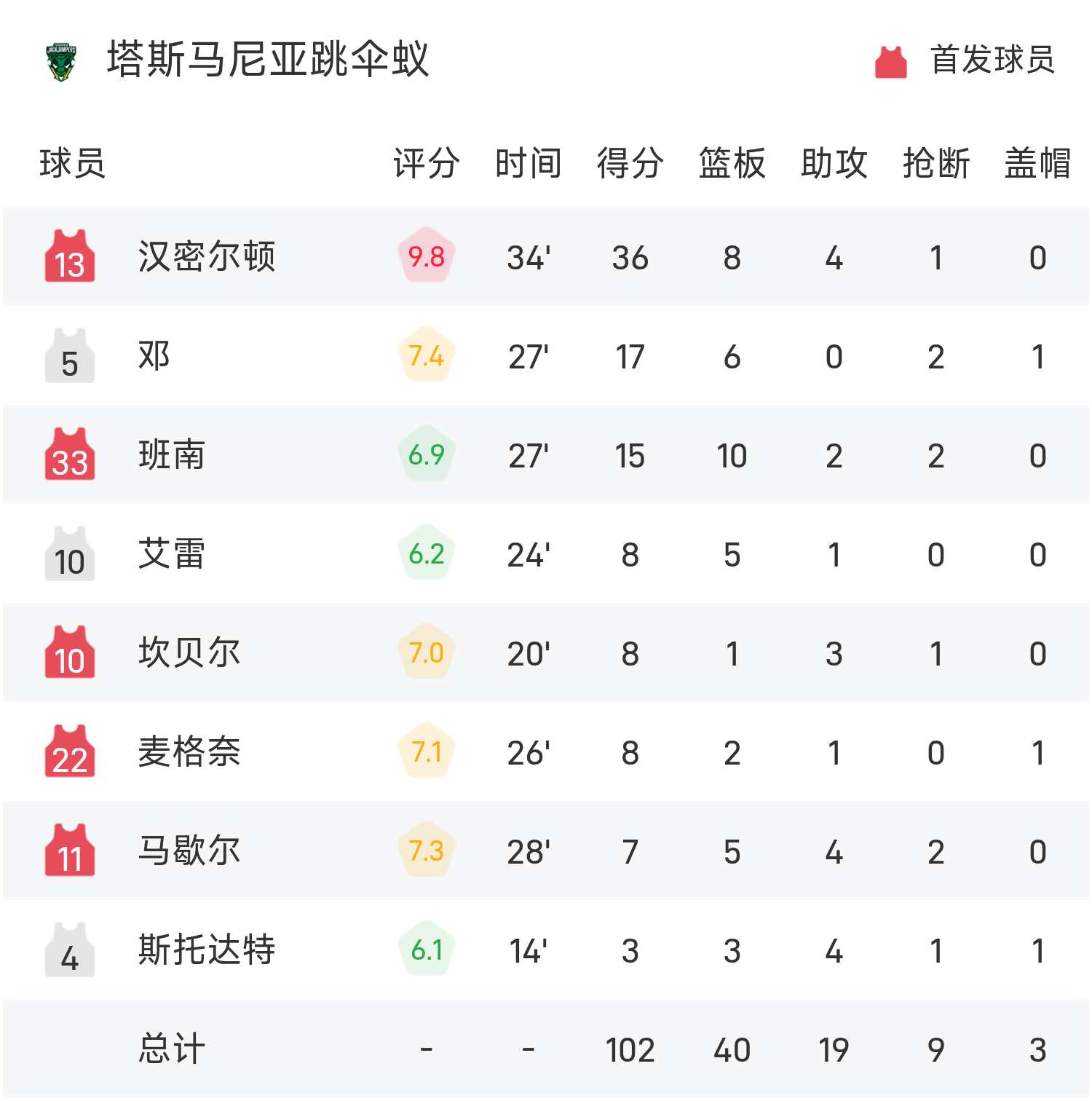This screenshot has width=1092, height=1101.
Task: Click the red number 33 jersey icon
Action: click(x=70, y=454)
